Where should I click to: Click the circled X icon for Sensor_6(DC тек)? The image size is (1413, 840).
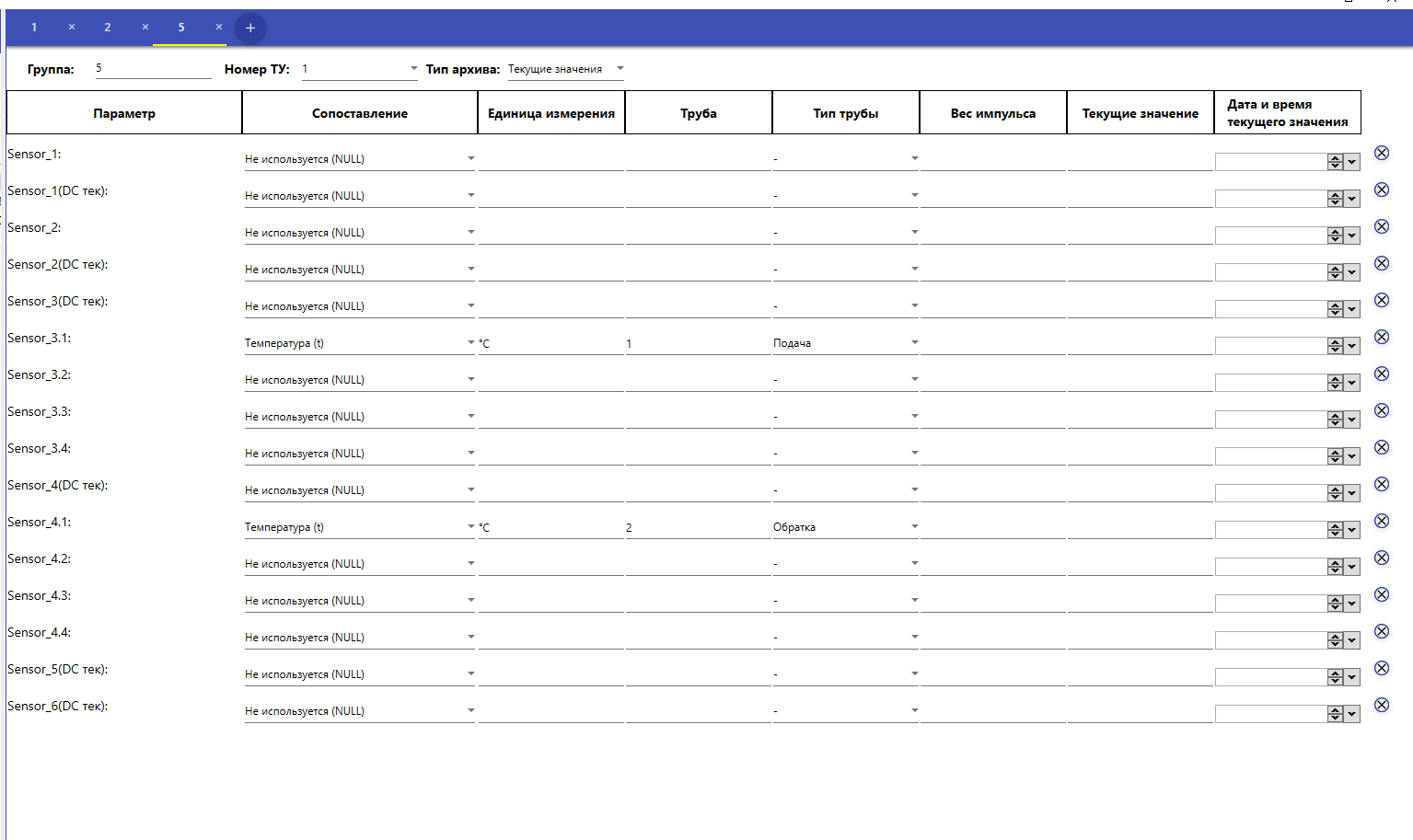(1382, 705)
